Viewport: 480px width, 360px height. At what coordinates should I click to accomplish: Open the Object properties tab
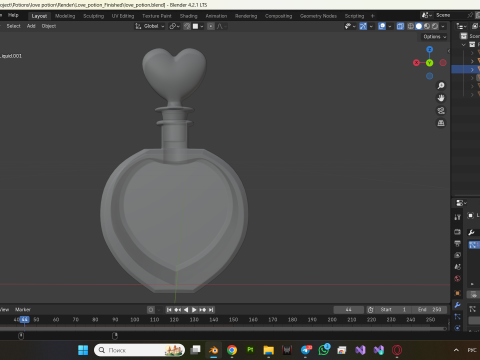click(457, 293)
